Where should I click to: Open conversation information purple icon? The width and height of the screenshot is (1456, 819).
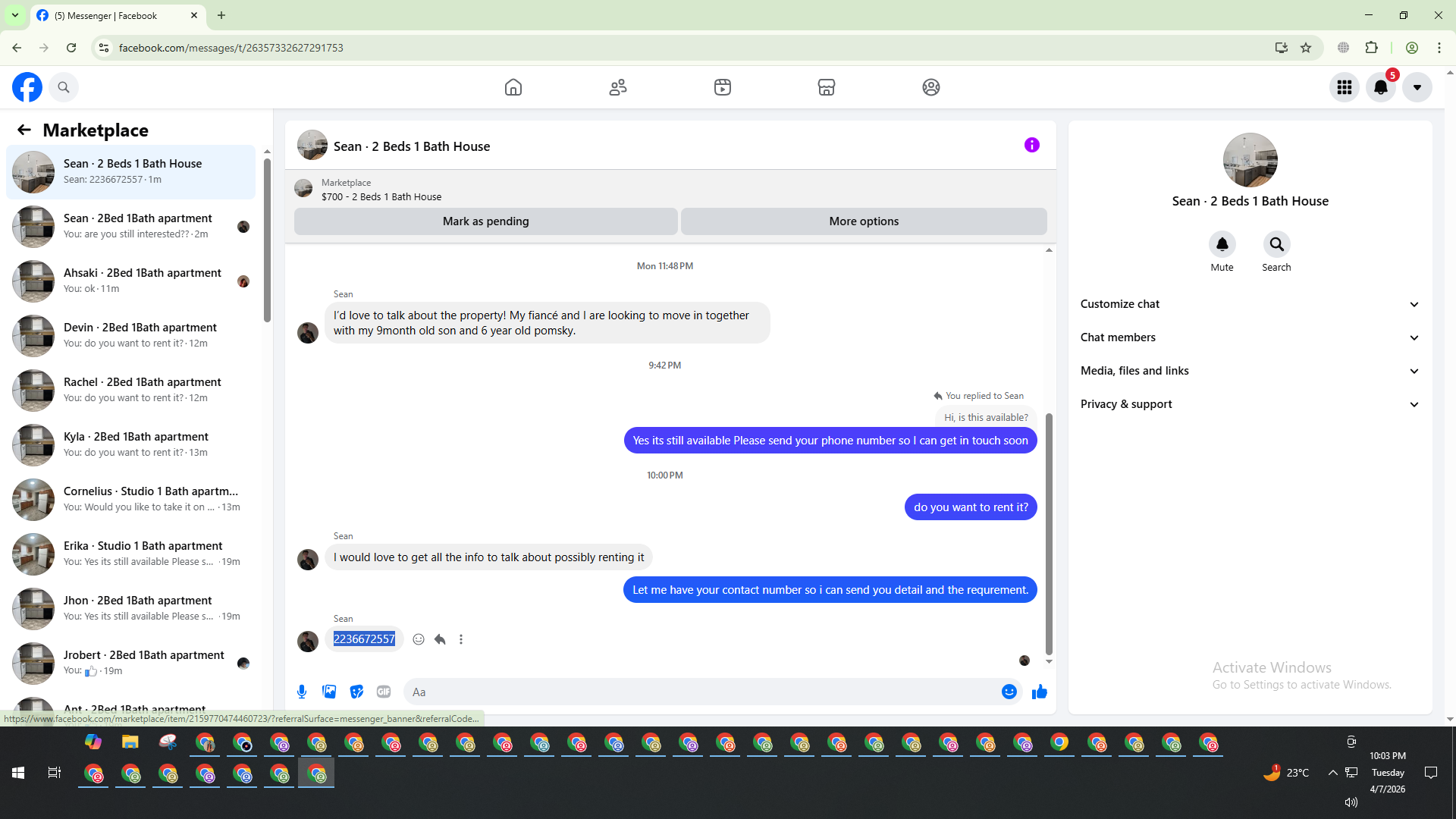click(x=1032, y=145)
